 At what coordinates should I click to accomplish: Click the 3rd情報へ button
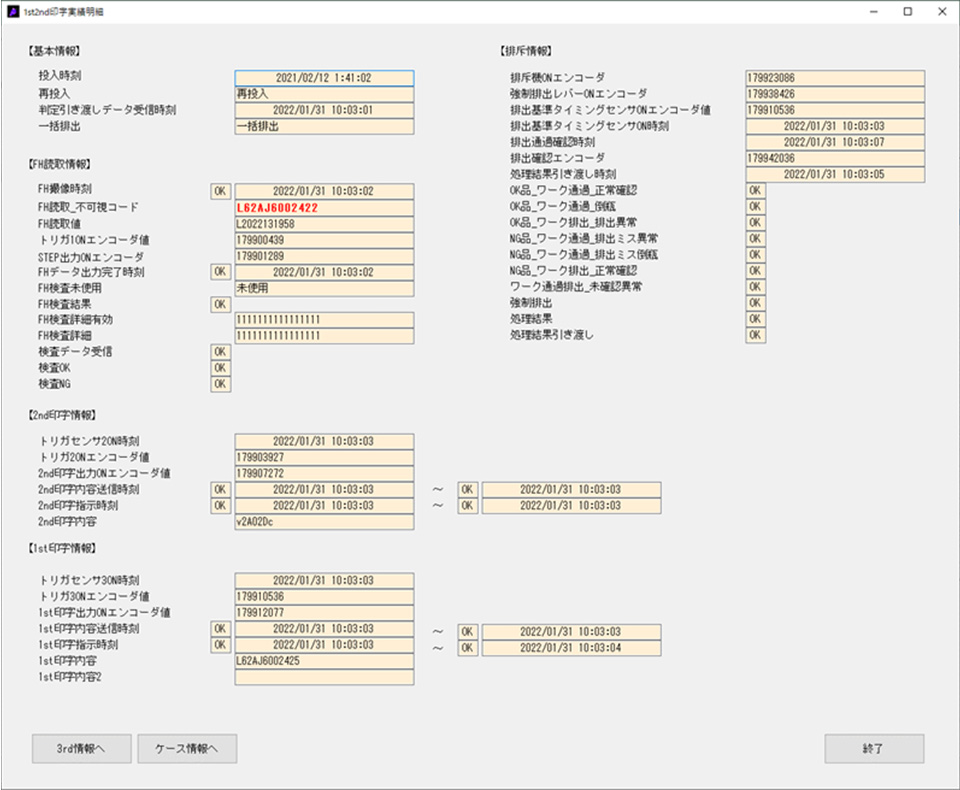(82, 748)
